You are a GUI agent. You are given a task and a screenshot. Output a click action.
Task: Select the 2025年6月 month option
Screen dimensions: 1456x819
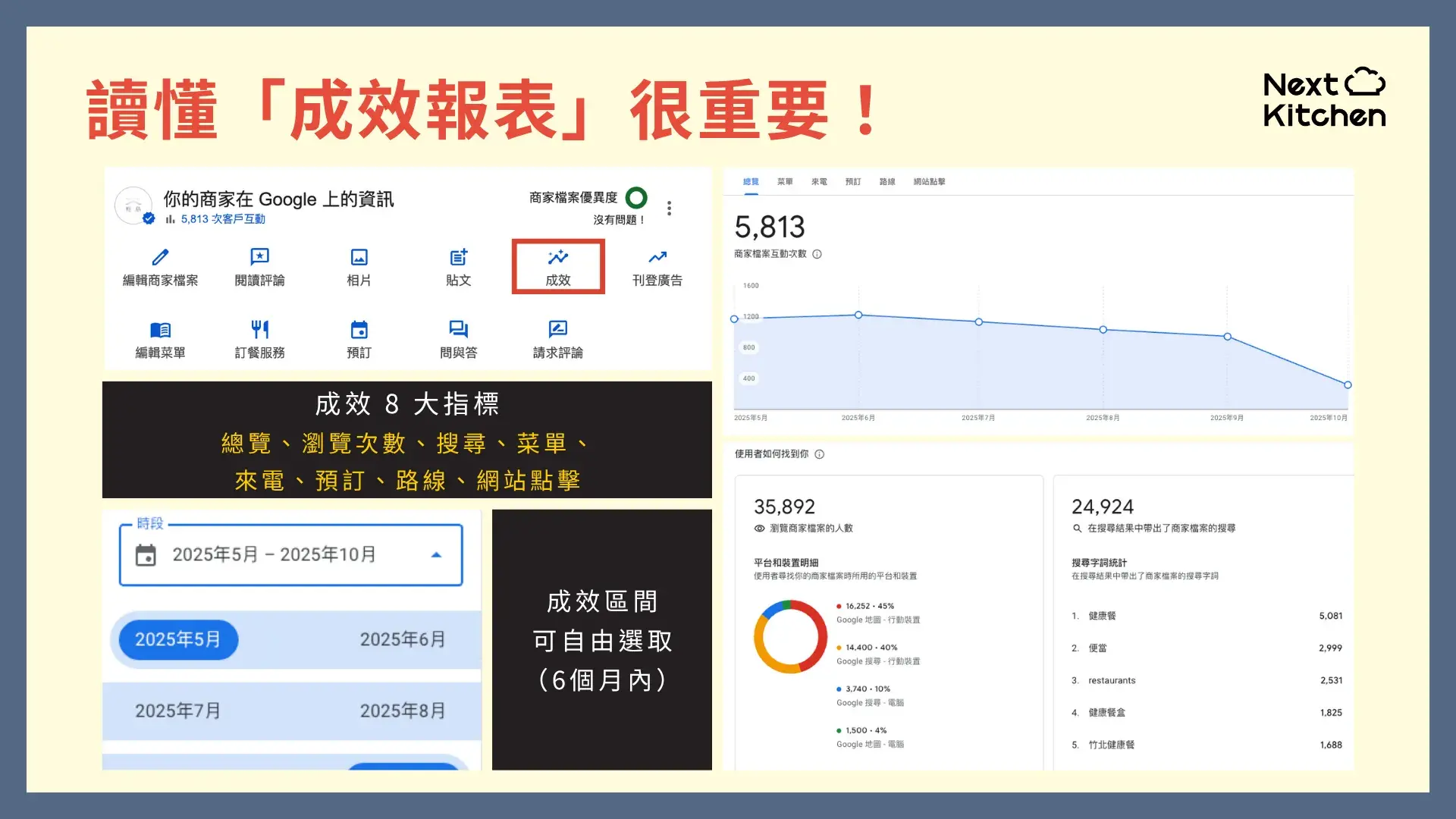403,639
